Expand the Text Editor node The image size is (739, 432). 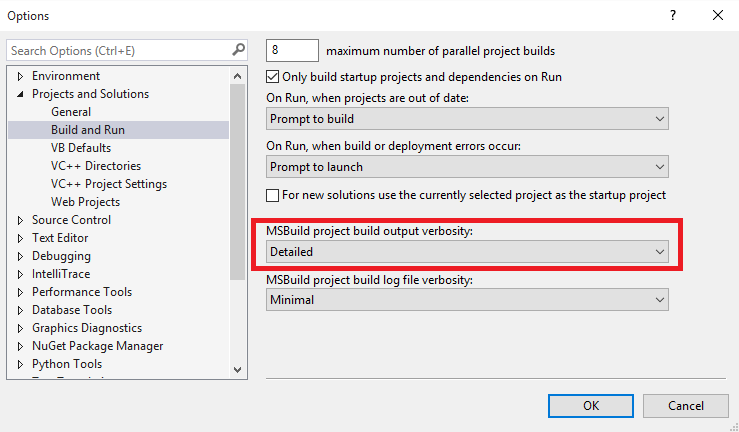point(20,238)
